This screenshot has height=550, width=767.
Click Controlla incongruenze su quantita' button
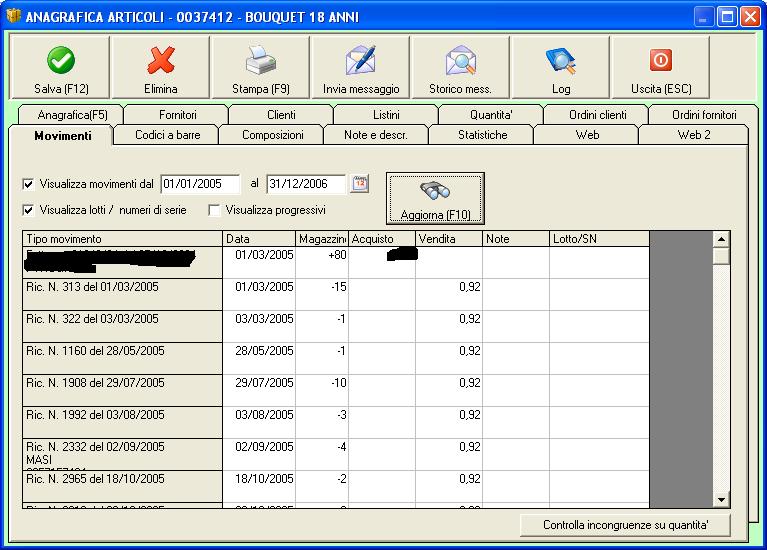pos(624,525)
